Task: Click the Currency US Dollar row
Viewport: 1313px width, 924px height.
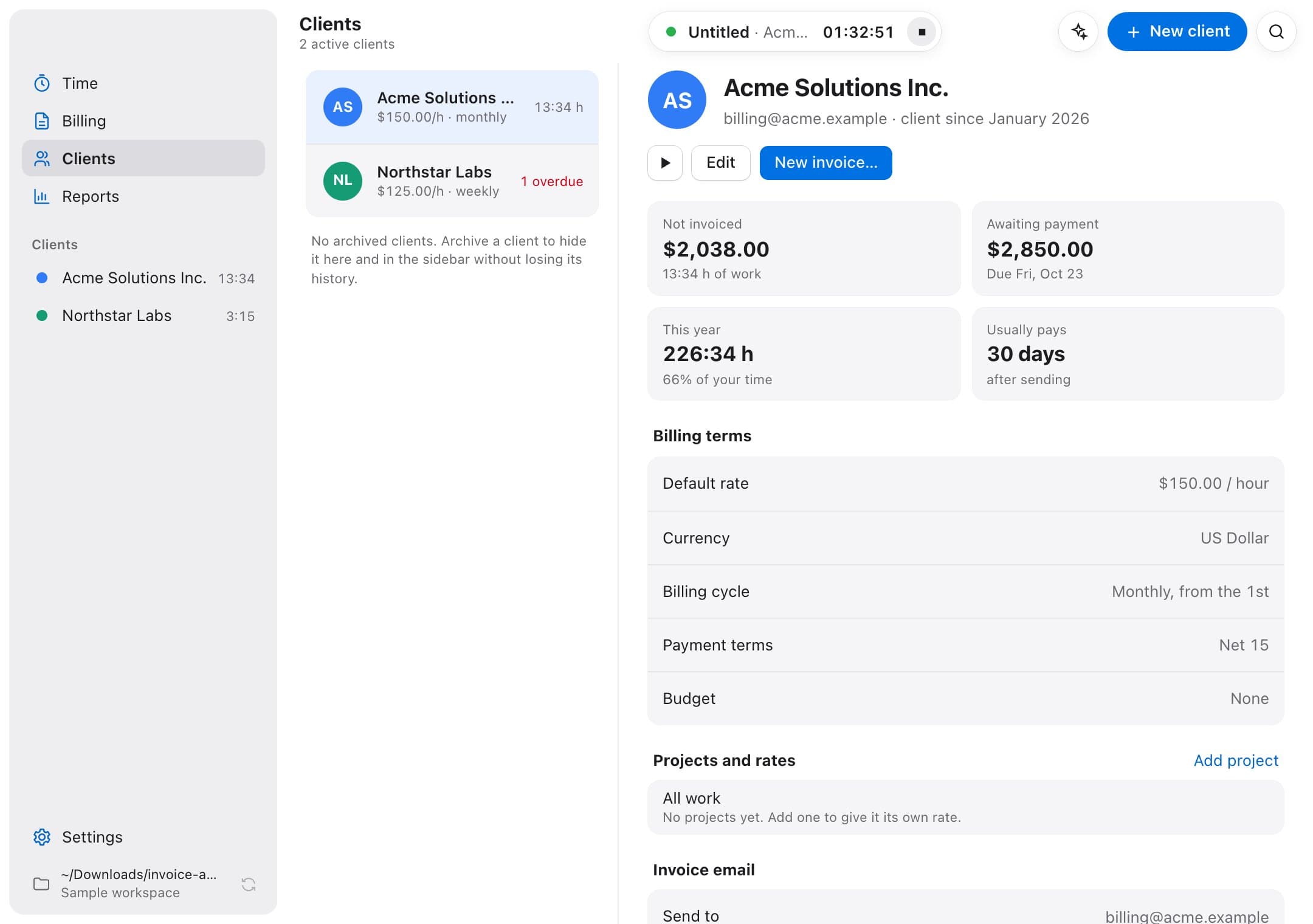Action: coord(965,538)
